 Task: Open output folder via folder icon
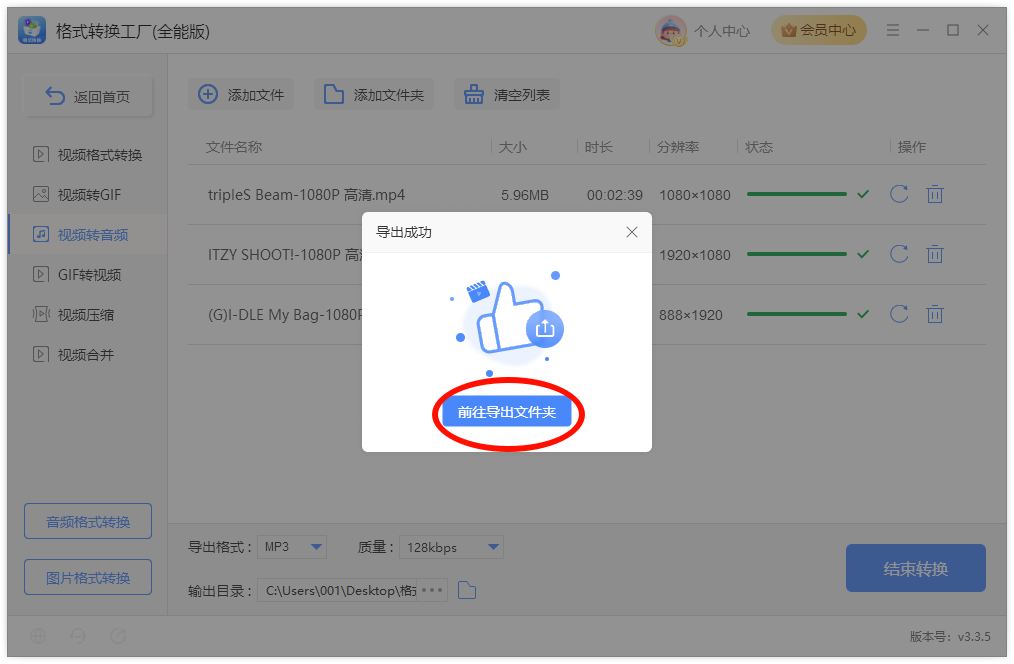pyautogui.click(x=467, y=590)
